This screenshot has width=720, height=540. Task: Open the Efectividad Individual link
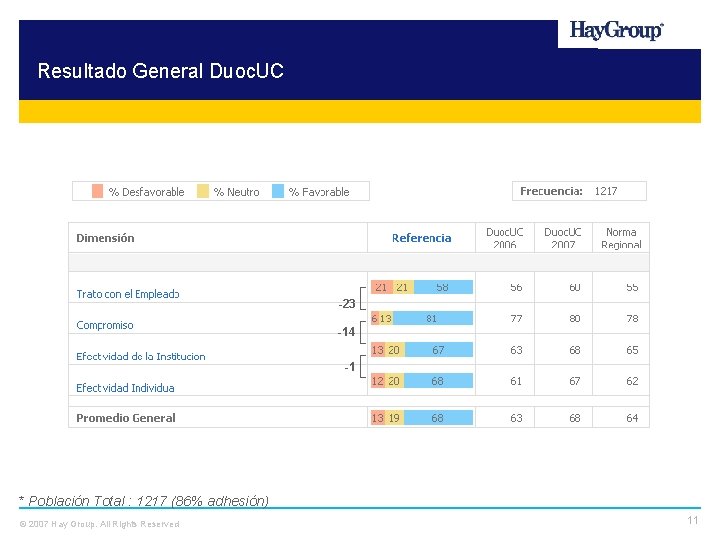point(125,388)
